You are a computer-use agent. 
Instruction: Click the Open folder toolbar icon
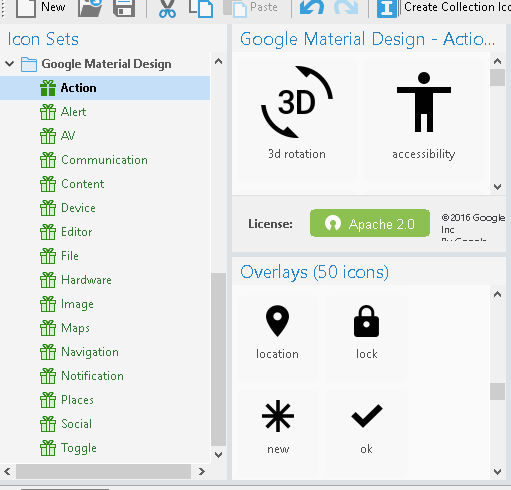click(x=90, y=8)
